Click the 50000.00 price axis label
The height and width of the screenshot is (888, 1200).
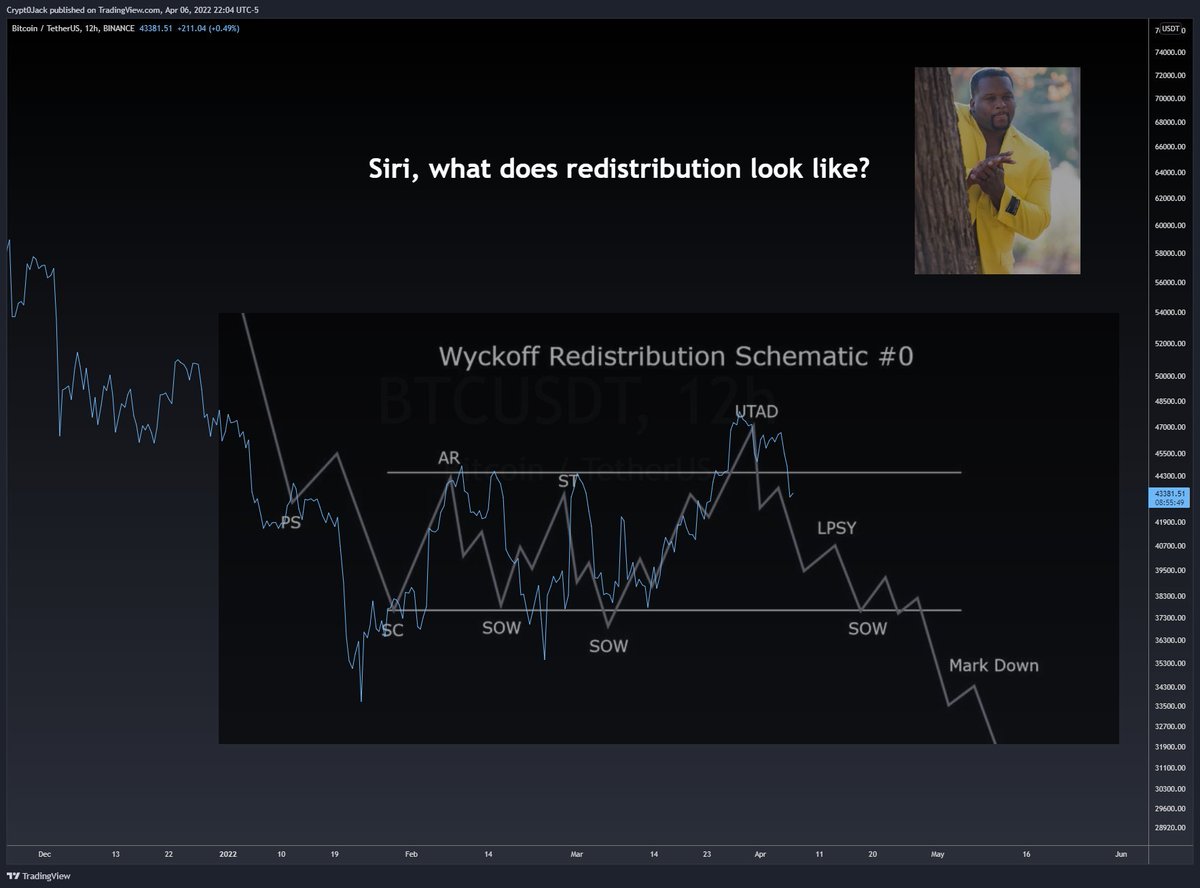[x=1170, y=376]
